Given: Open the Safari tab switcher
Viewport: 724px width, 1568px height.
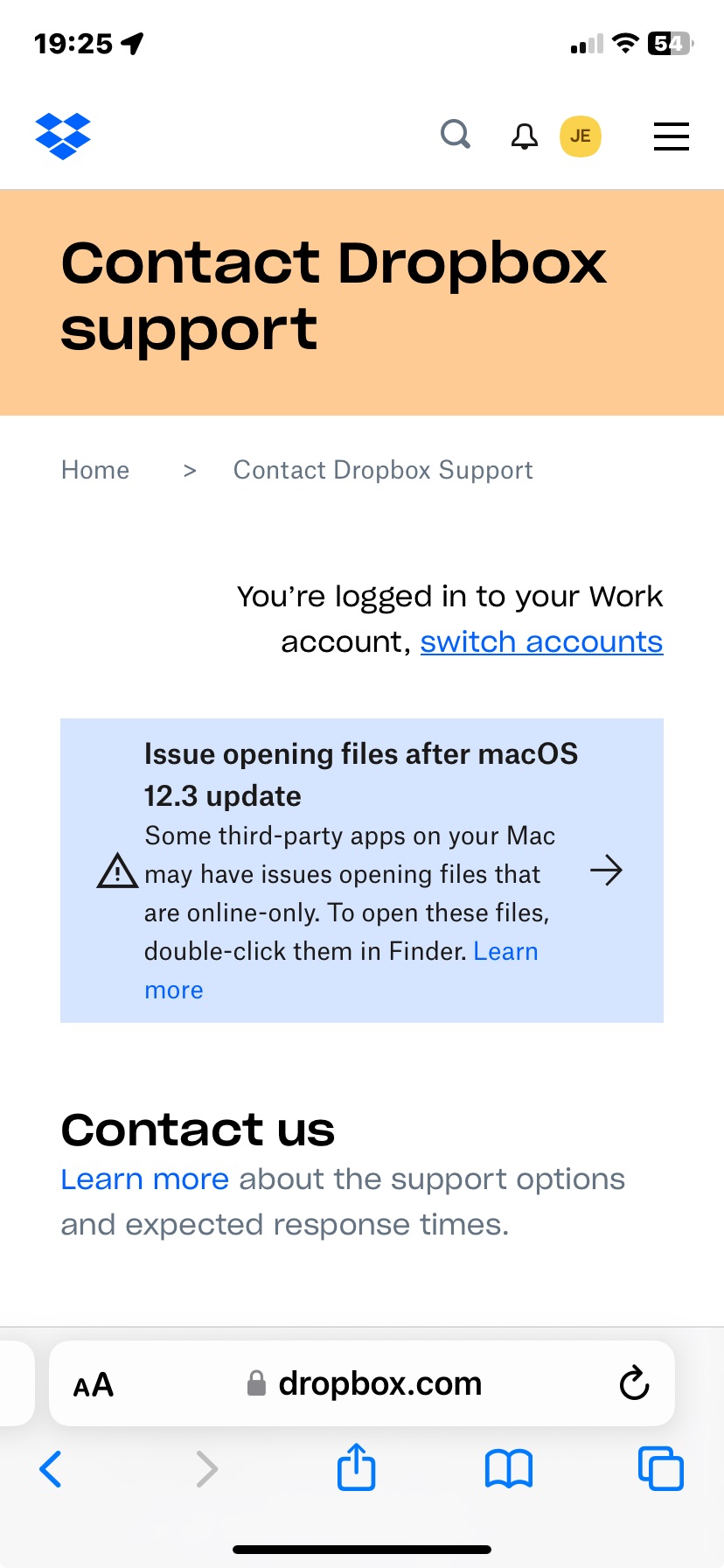Looking at the screenshot, I should click(x=660, y=1468).
